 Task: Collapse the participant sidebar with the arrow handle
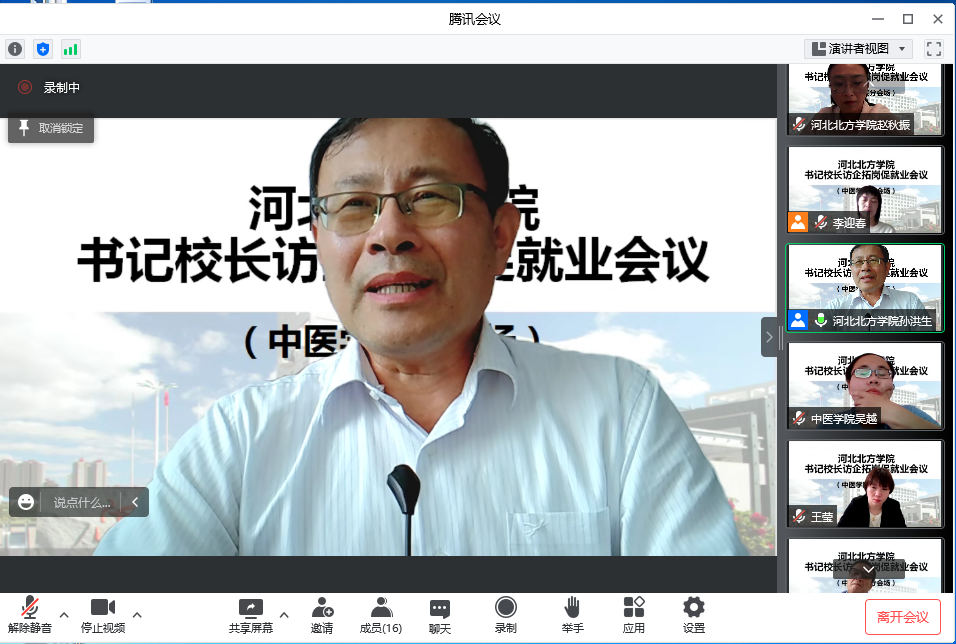[769, 337]
